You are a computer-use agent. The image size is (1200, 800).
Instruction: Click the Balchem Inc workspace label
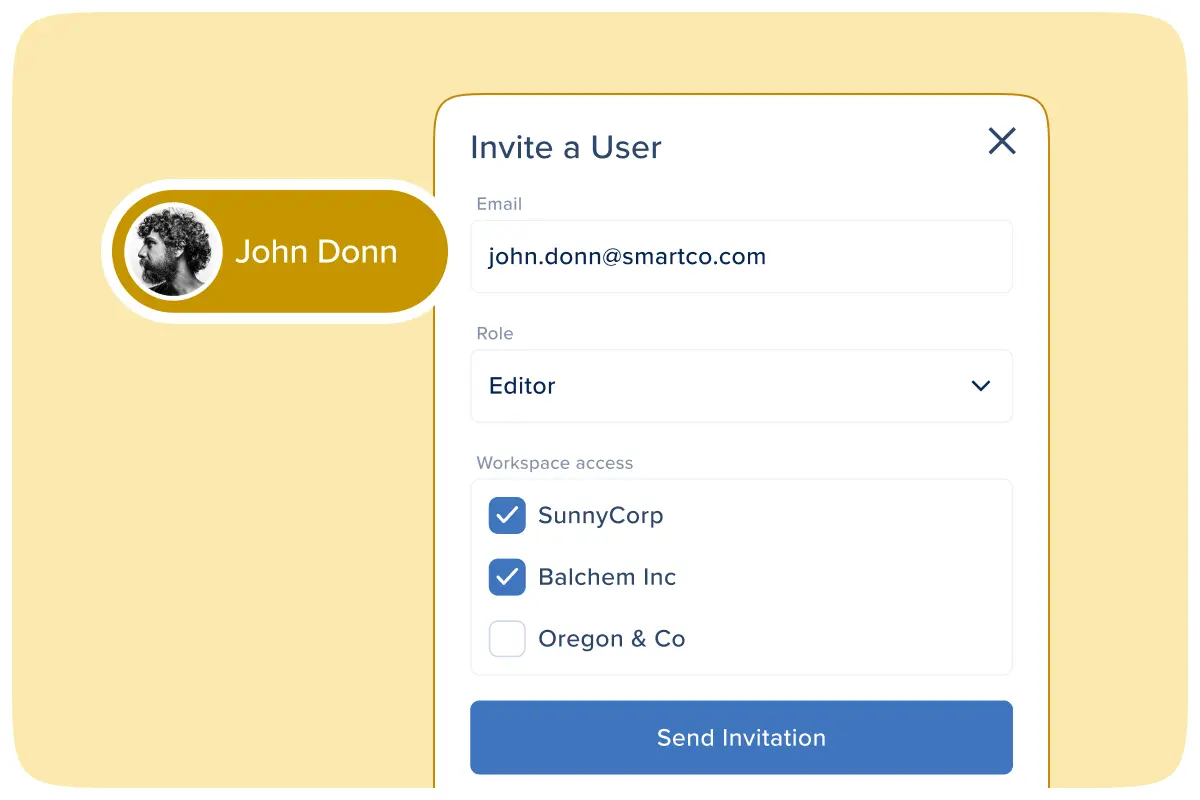[607, 577]
